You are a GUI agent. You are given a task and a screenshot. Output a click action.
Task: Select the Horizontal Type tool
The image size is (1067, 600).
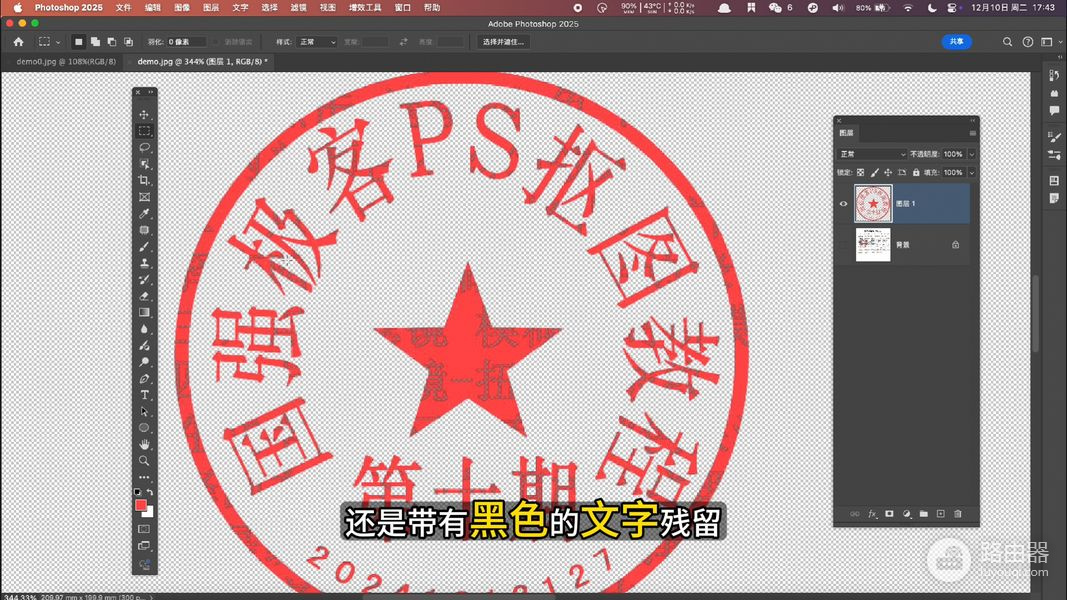(x=144, y=395)
